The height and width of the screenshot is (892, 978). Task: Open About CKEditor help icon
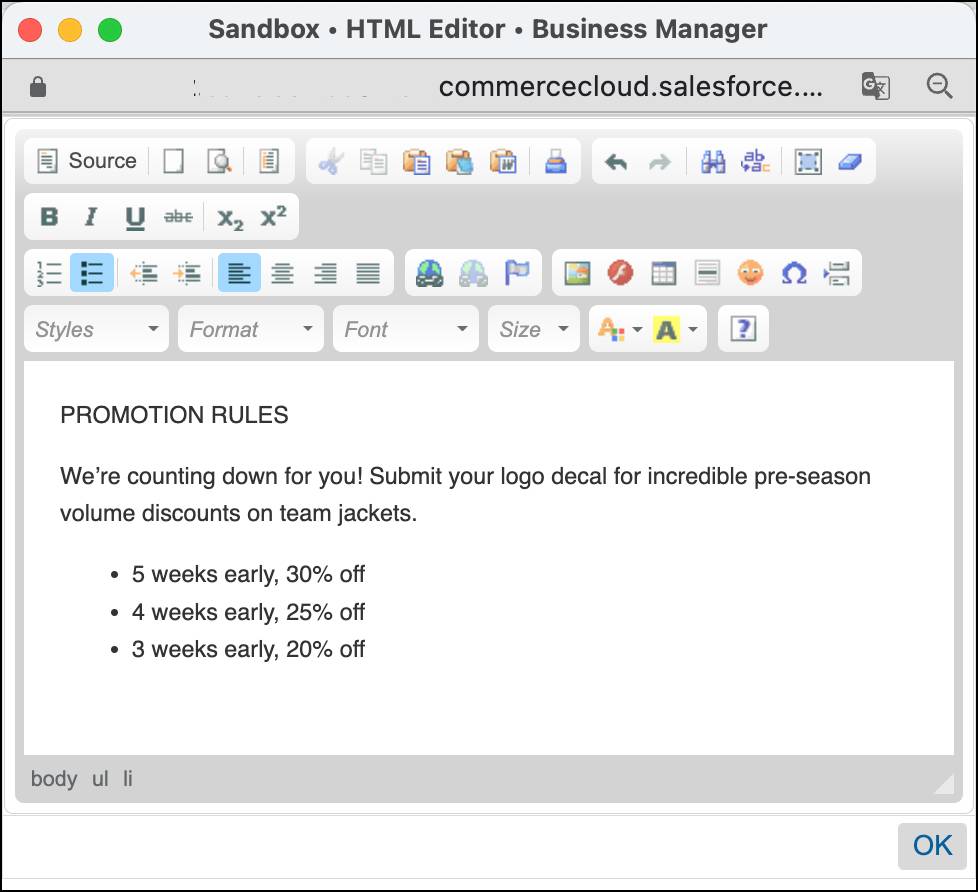743,329
